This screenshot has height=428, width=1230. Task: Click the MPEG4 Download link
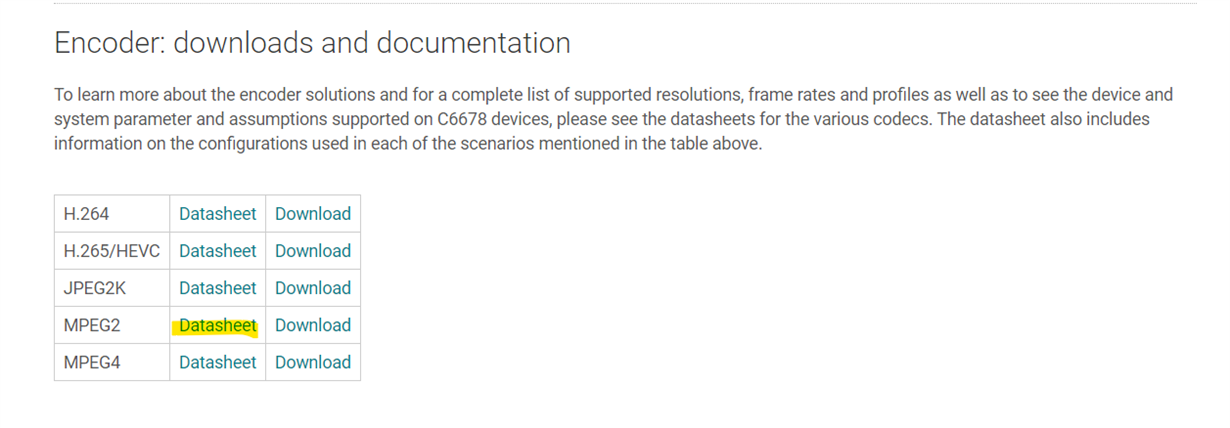[x=313, y=362]
